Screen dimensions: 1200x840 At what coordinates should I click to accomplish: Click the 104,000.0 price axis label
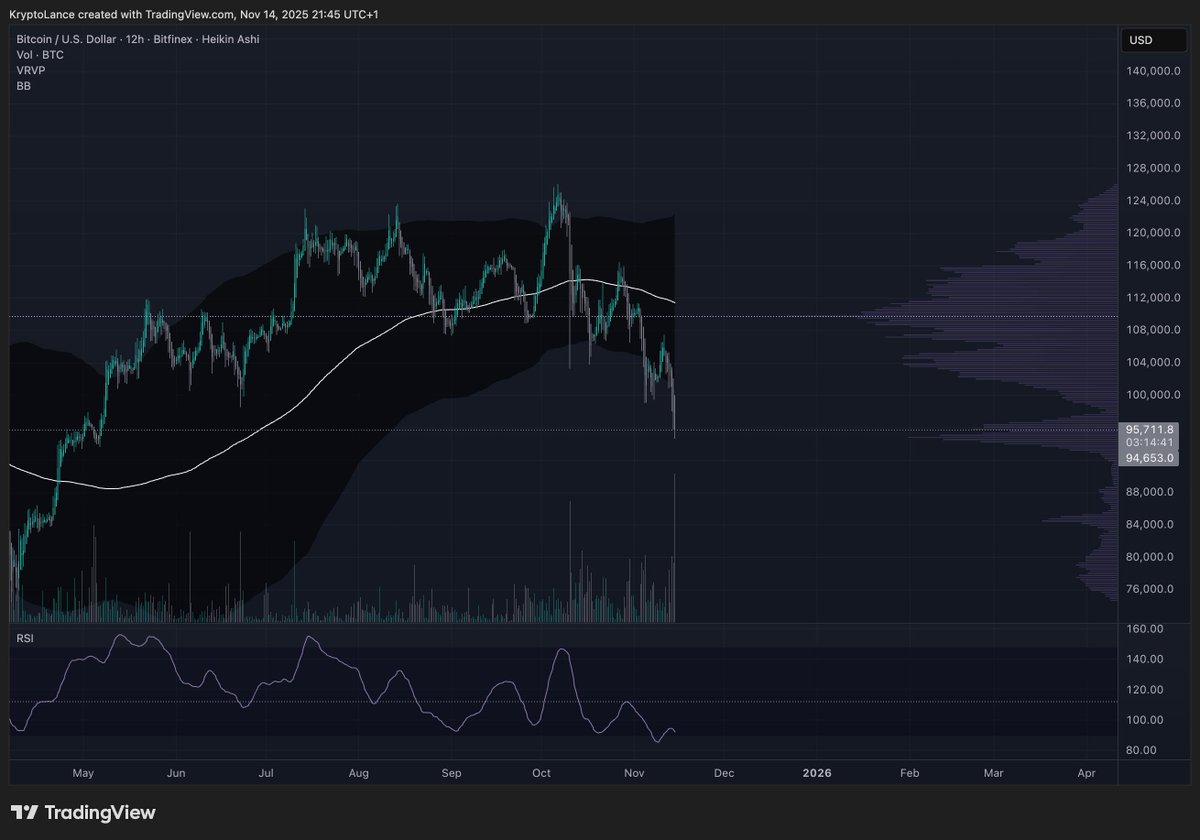click(x=1153, y=362)
